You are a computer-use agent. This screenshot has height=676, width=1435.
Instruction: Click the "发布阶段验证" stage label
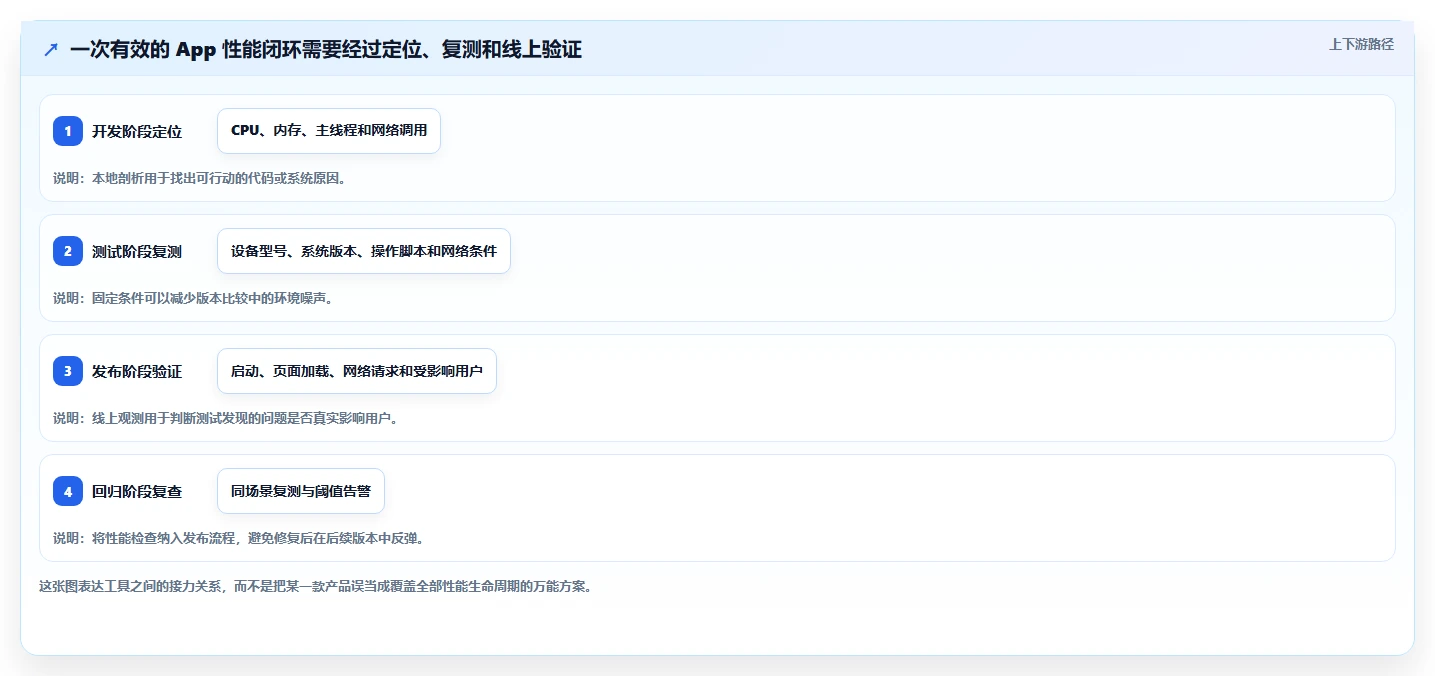(137, 371)
